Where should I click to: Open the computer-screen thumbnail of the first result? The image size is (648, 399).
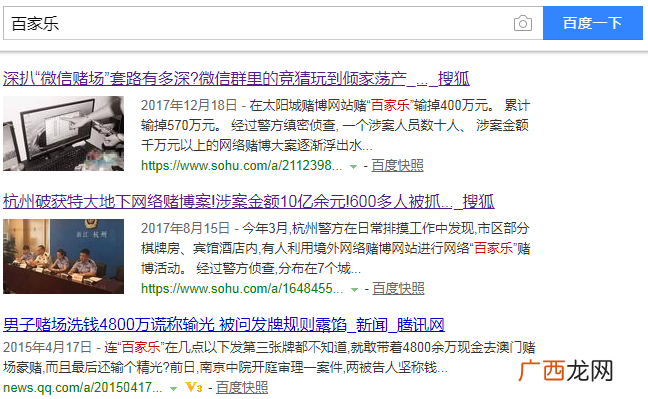point(63,134)
